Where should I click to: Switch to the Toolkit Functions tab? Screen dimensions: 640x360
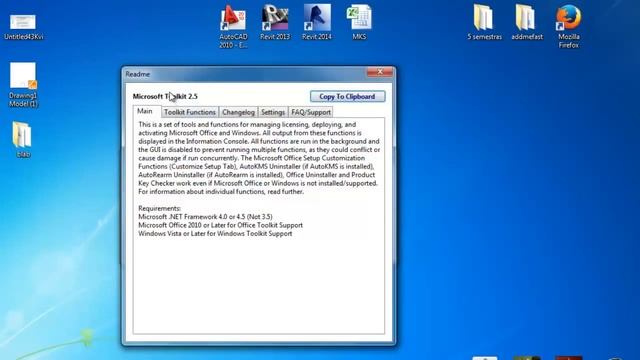pyautogui.click(x=190, y=112)
